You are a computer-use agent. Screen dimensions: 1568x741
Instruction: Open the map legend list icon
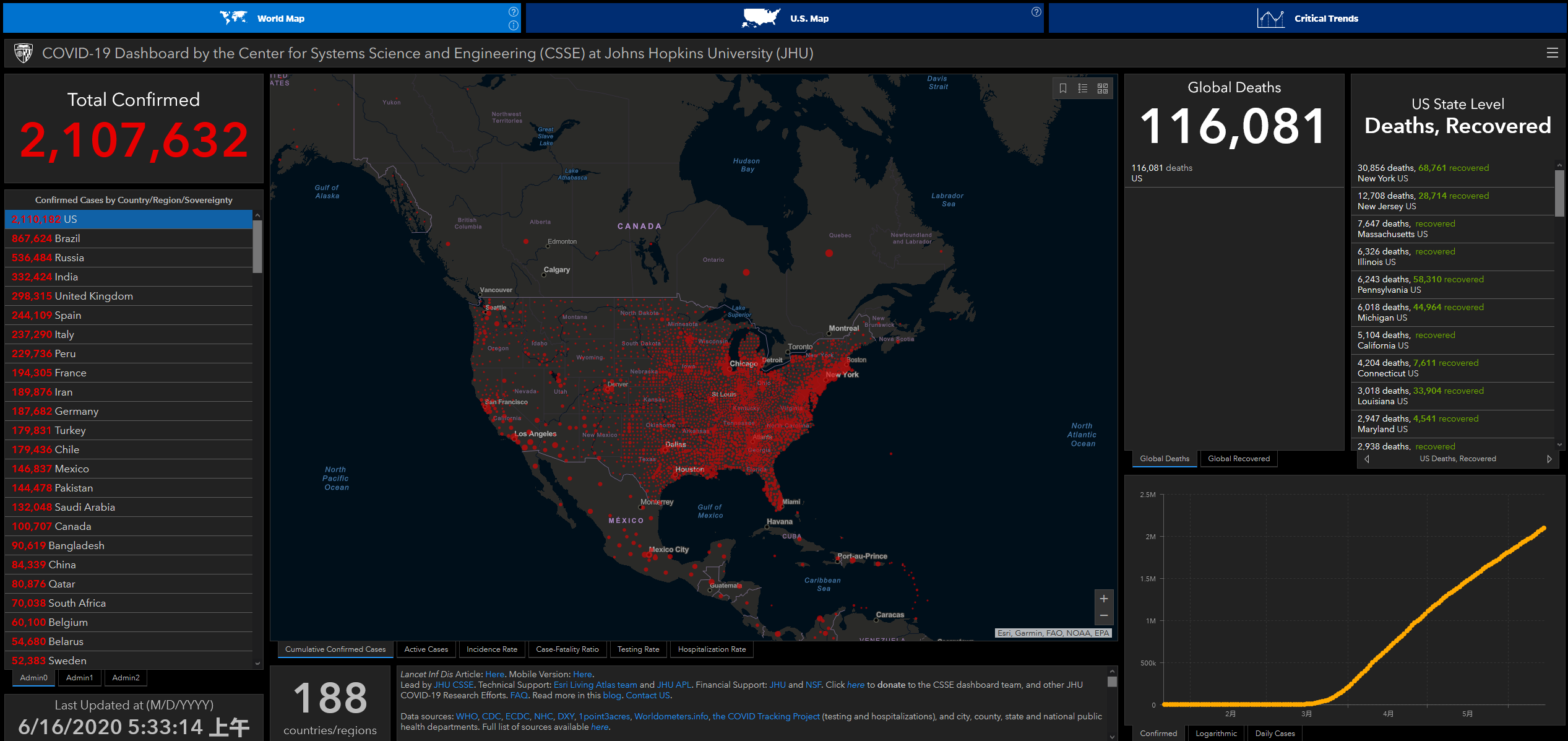pos(1083,89)
